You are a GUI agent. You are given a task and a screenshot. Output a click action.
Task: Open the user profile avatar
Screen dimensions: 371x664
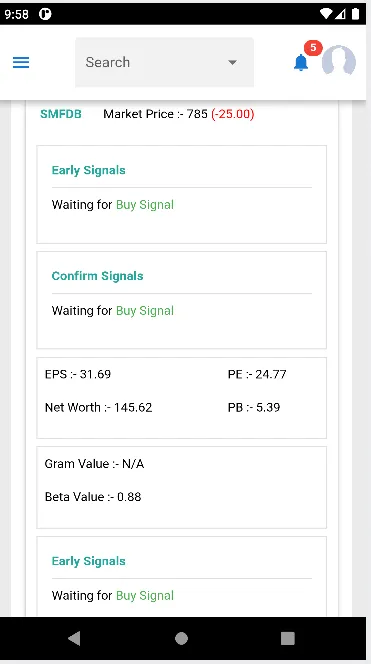338,61
